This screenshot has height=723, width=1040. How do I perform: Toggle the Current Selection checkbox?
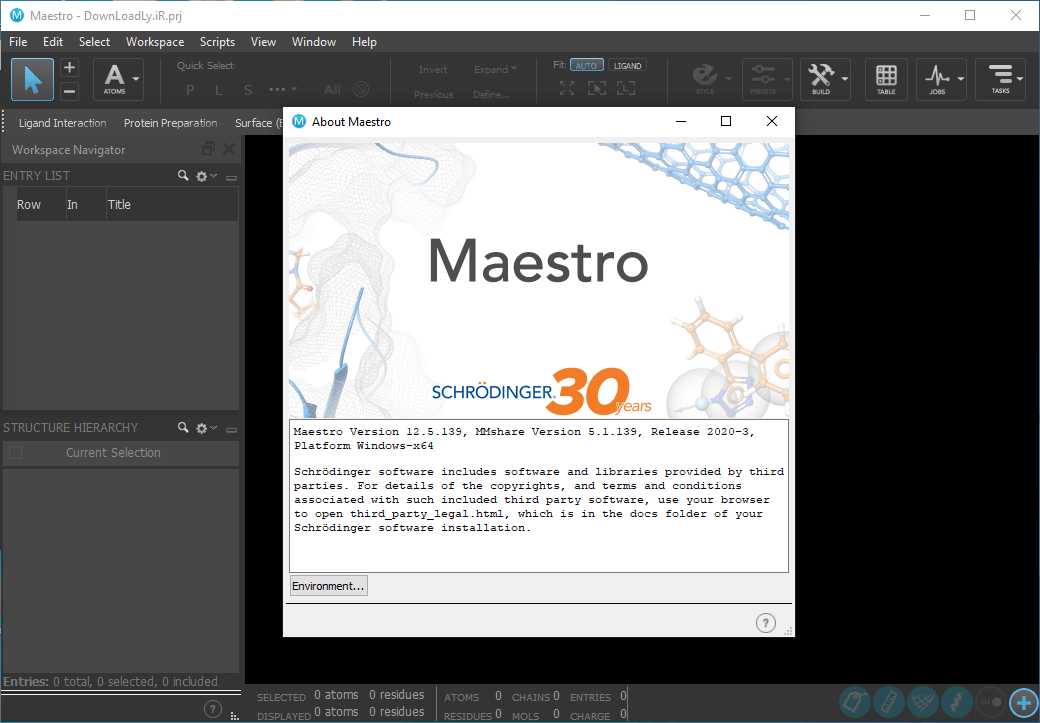click(15, 453)
